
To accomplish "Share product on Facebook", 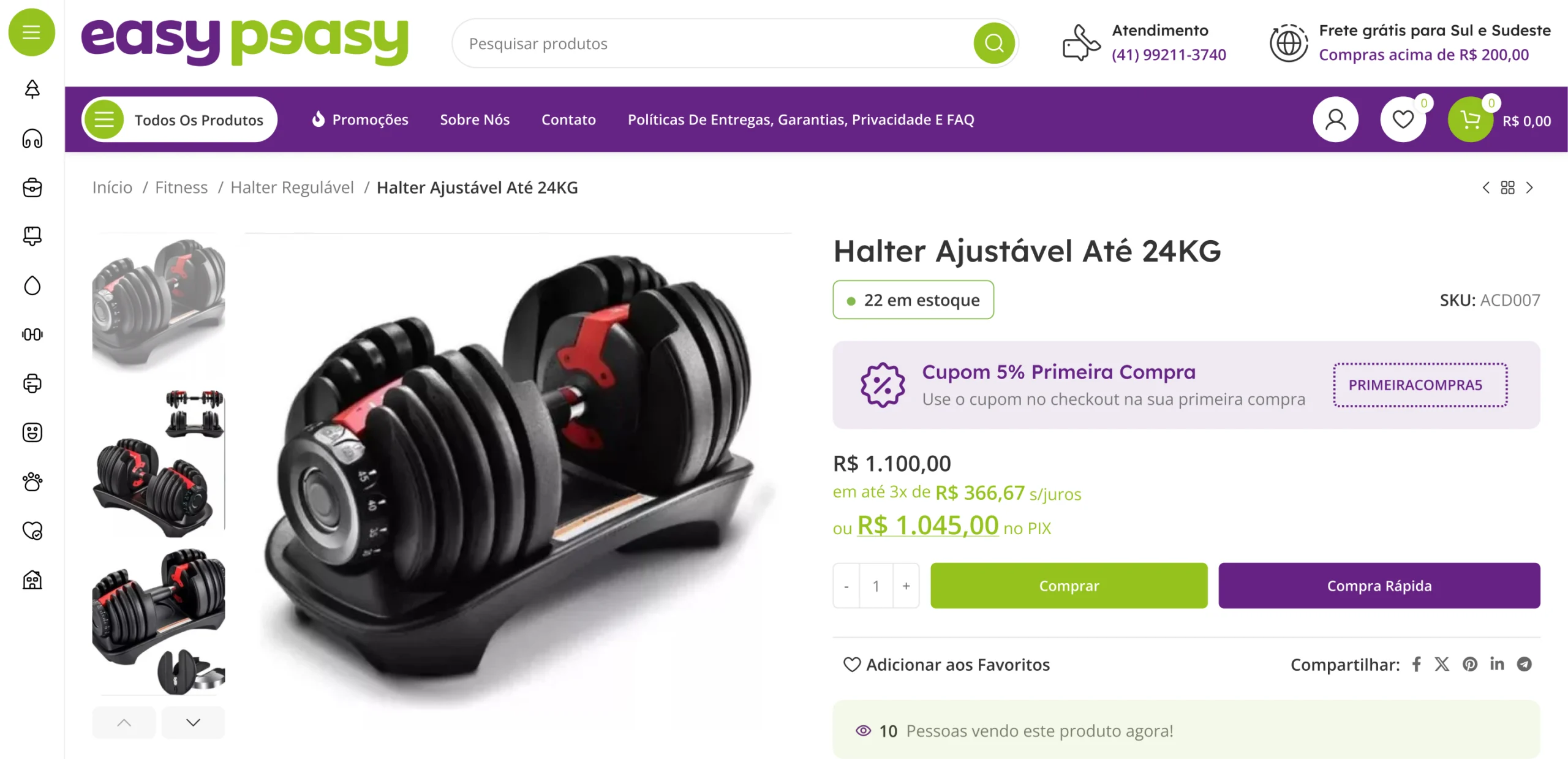I will click(1416, 664).
